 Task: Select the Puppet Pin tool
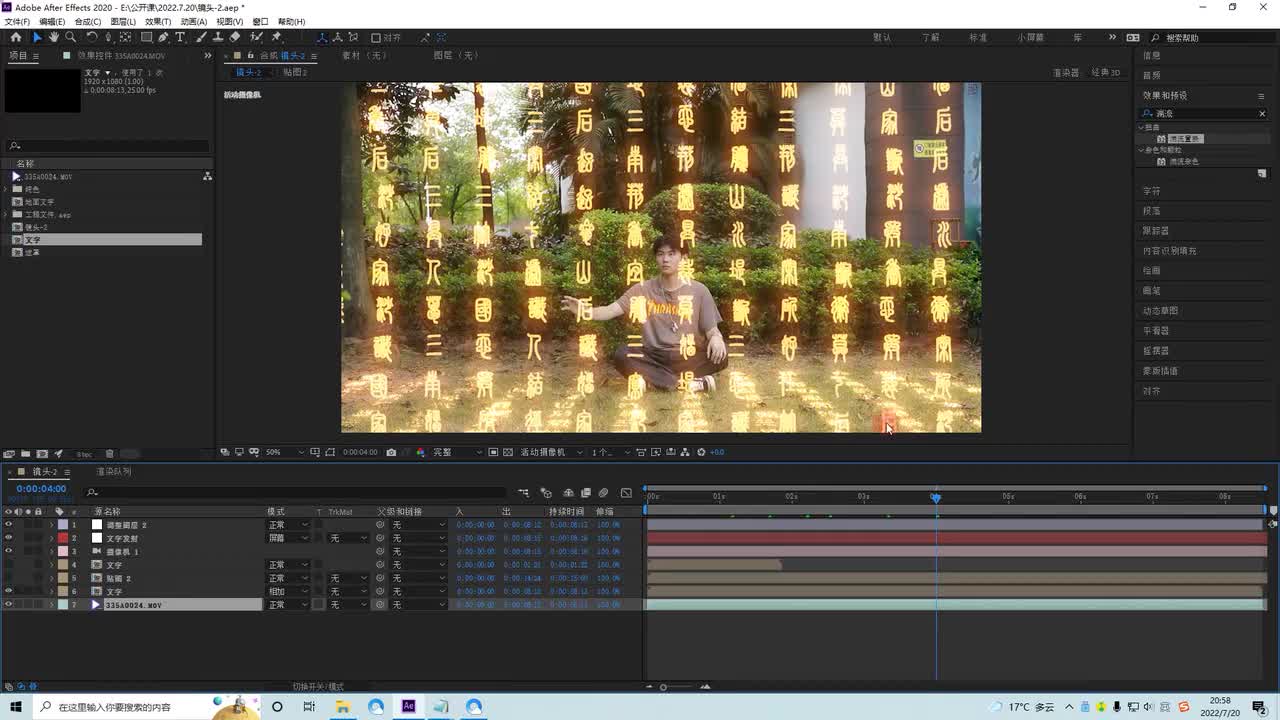point(276,37)
